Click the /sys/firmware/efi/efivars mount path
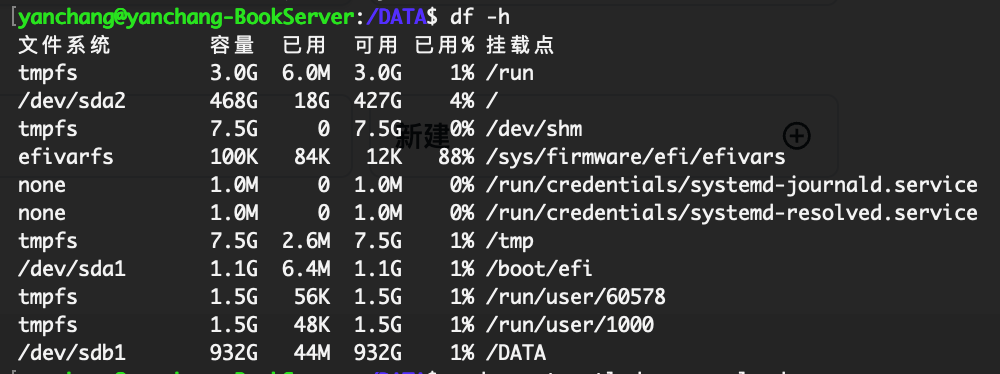This screenshot has height=374, width=1000. 635,156
